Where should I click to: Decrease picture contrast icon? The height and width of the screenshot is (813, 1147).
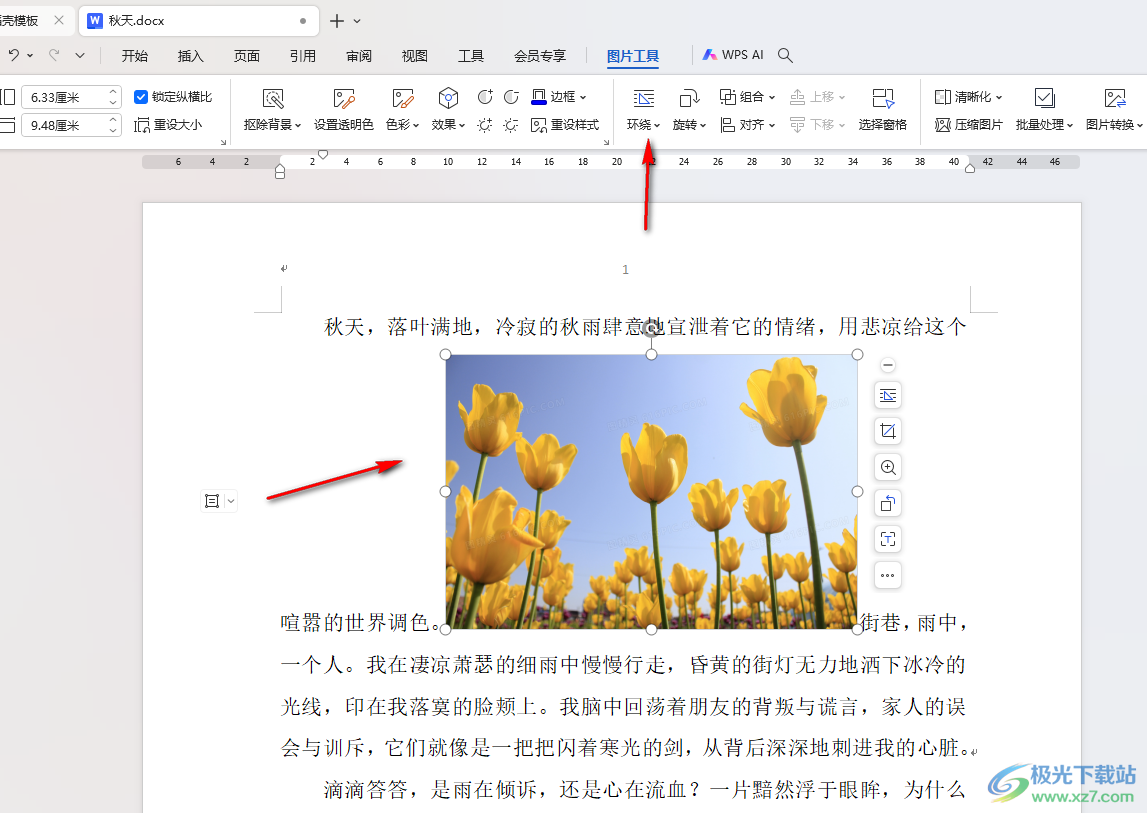point(511,97)
